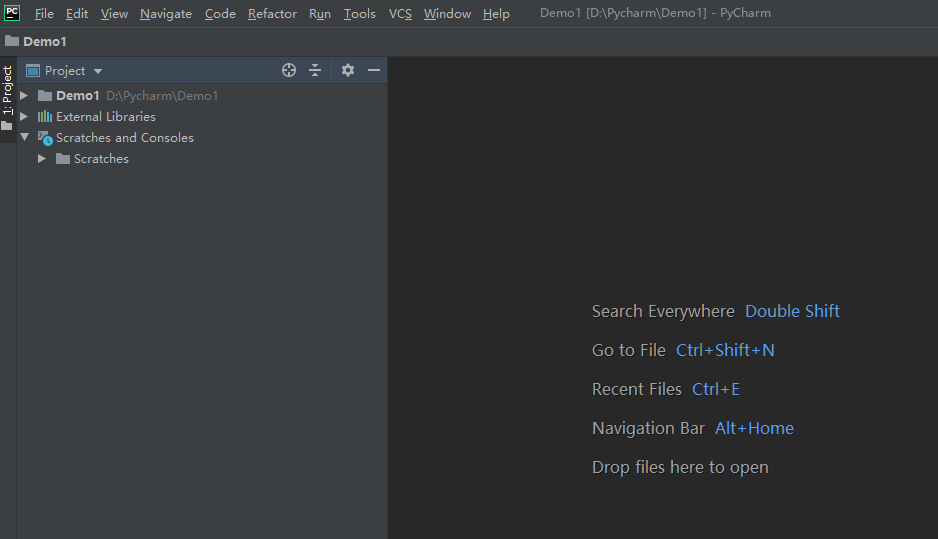Click the Ctrl+E shortcut text
The image size is (938, 539).
[716, 389]
